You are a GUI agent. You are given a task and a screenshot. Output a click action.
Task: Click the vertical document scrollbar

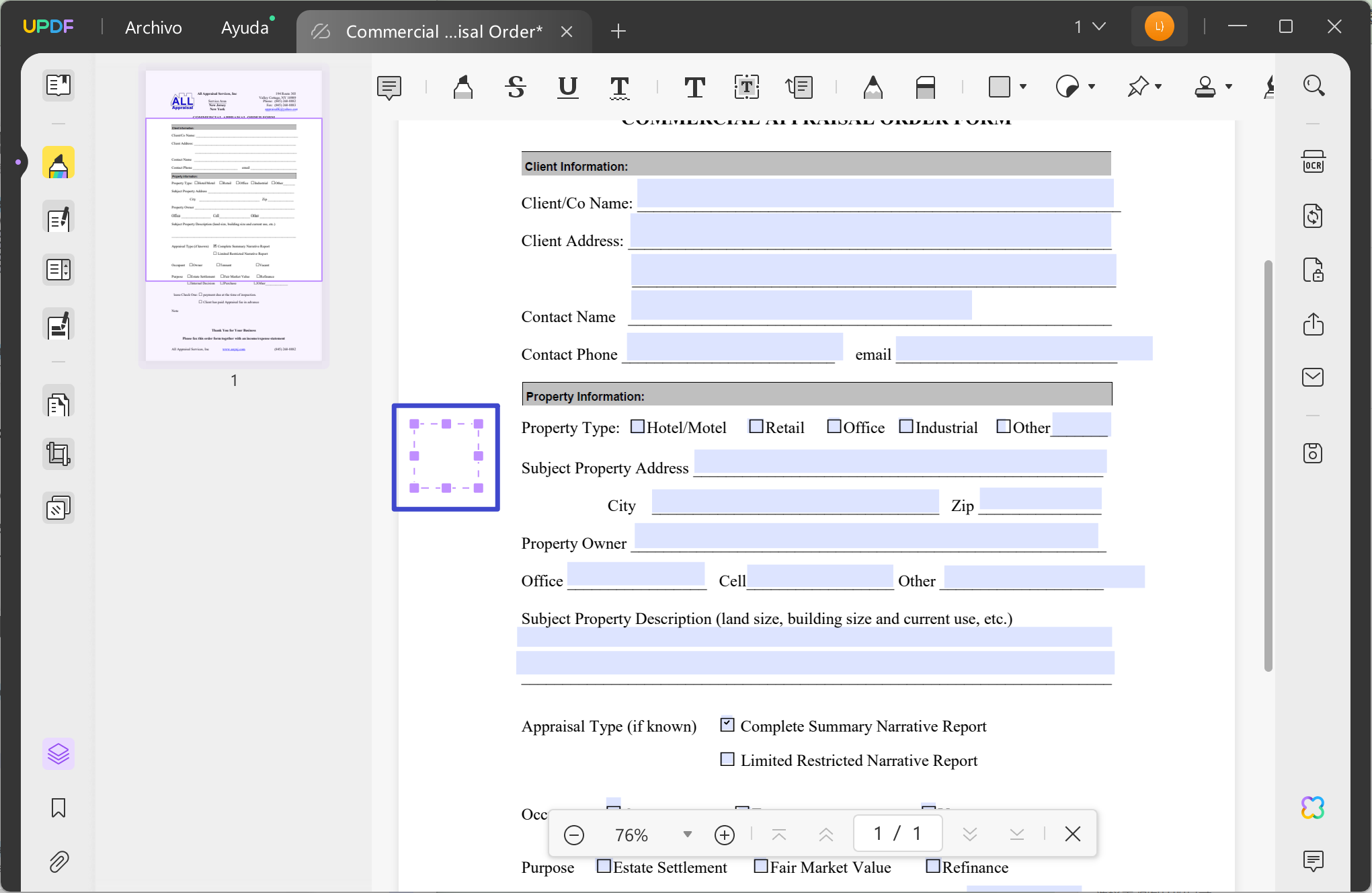(x=1268, y=465)
